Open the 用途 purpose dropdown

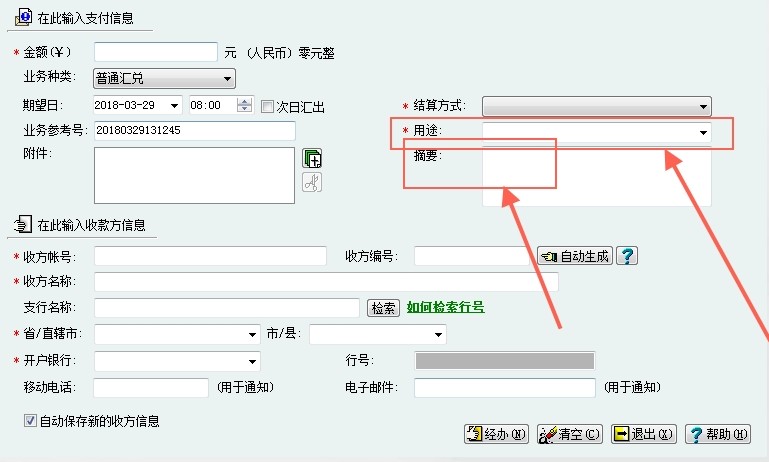click(x=702, y=132)
